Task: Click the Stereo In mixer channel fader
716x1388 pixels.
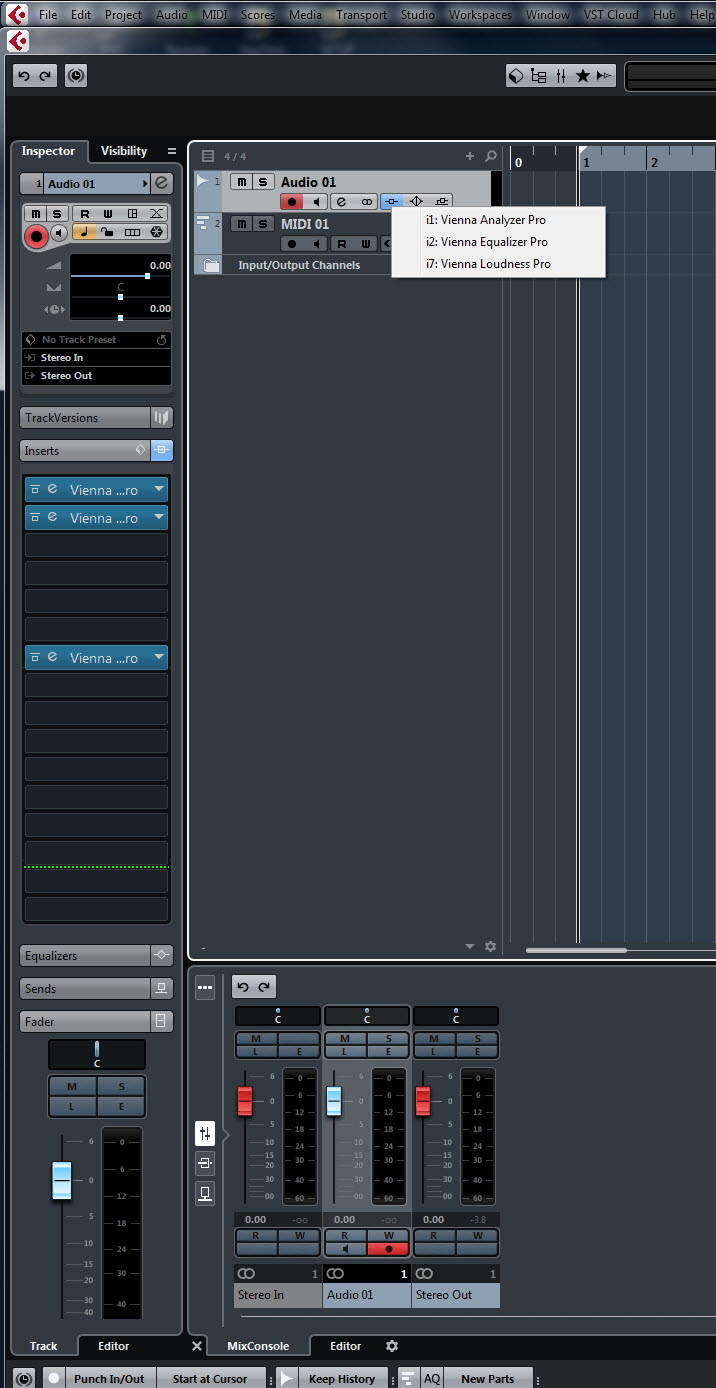Action: pyautogui.click(x=245, y=1101)
